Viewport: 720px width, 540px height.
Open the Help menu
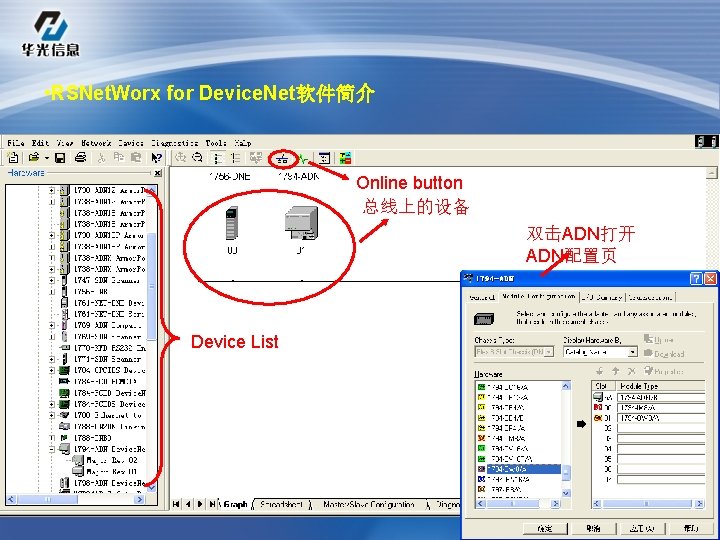[242, 143]
